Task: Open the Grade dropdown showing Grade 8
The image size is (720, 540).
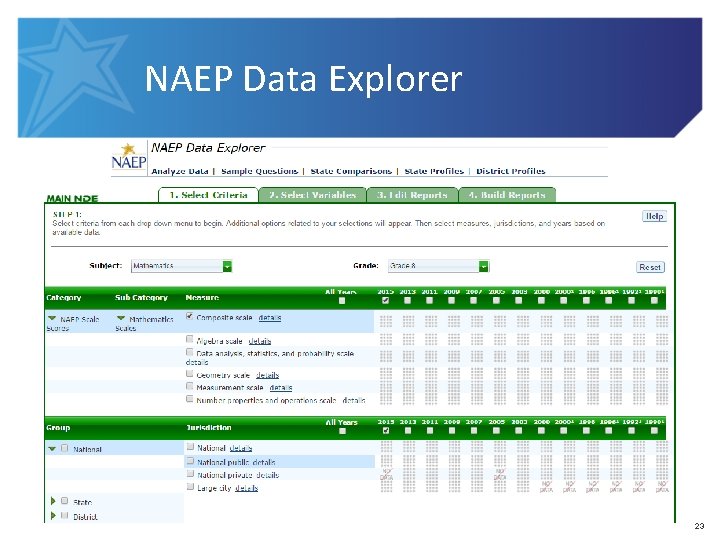Action: coord(439,266)
